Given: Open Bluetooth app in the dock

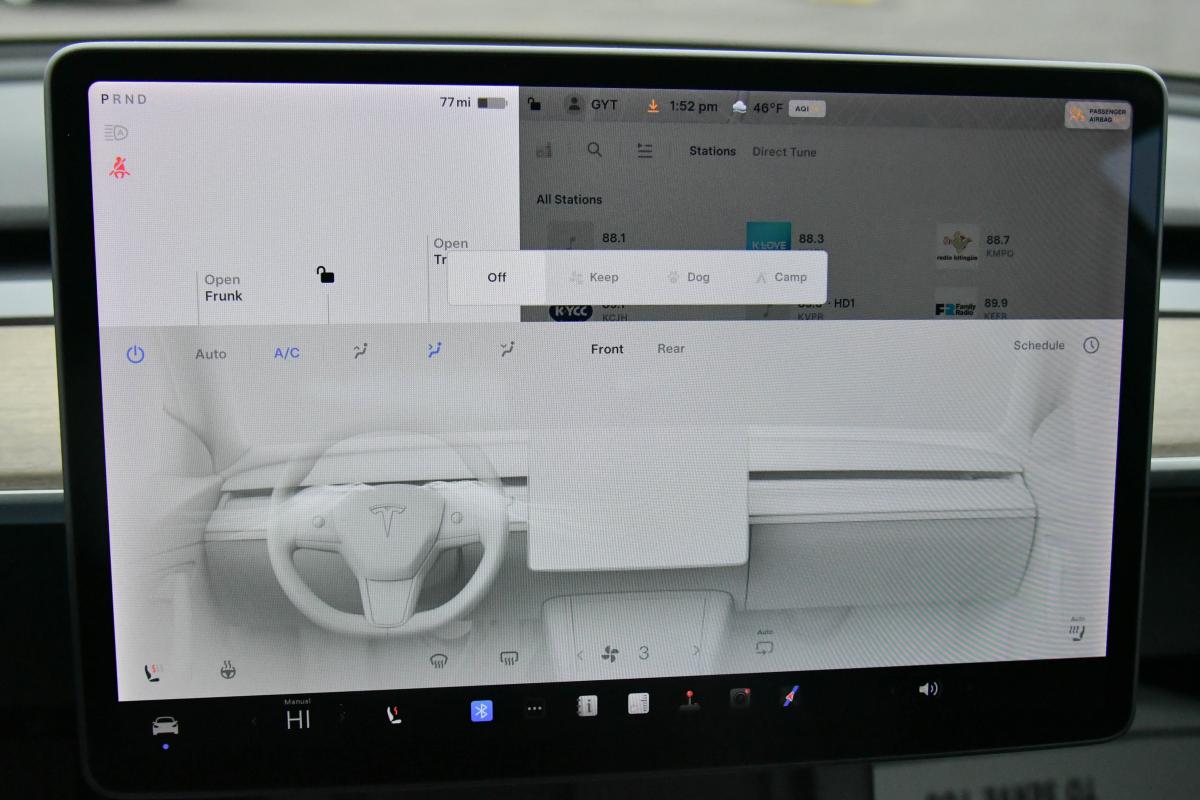Looking at the screenshot, I should coord(481,710).
